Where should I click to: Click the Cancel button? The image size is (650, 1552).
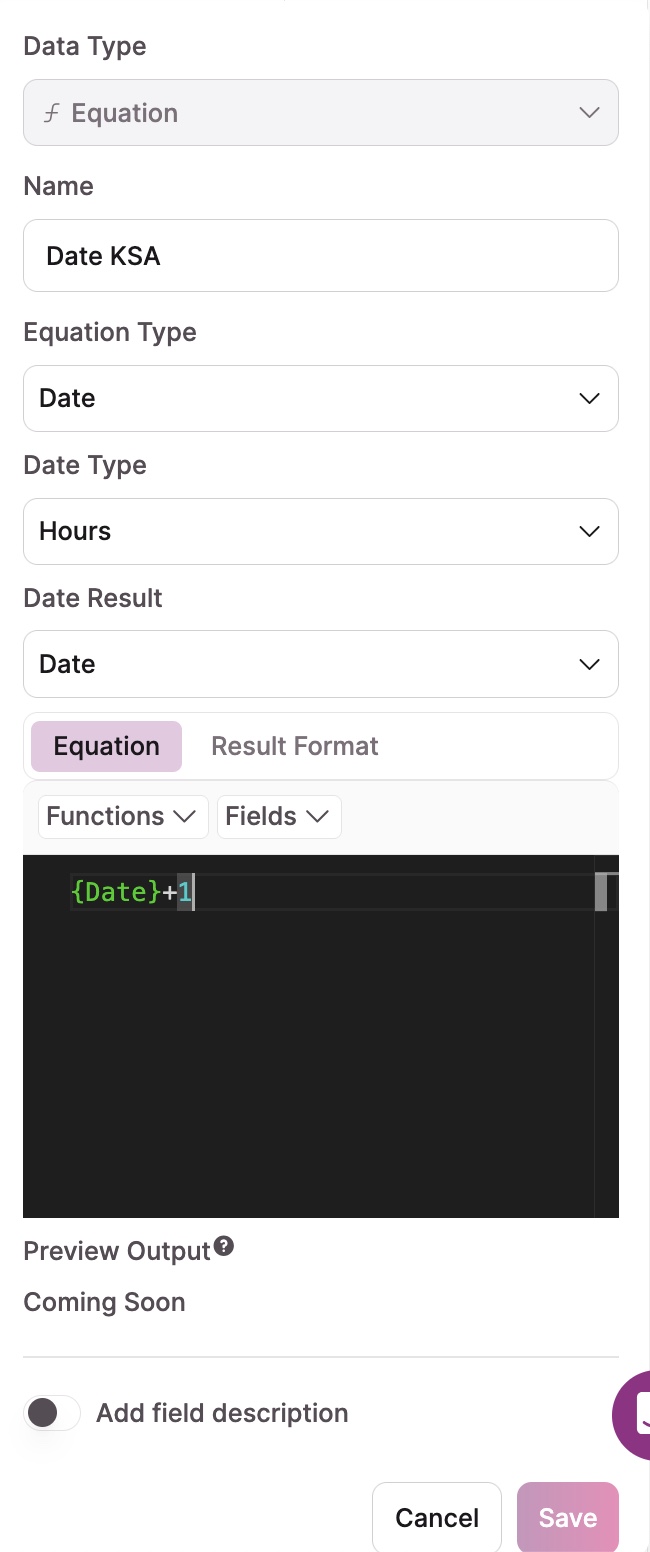(x=437, y=1518)
